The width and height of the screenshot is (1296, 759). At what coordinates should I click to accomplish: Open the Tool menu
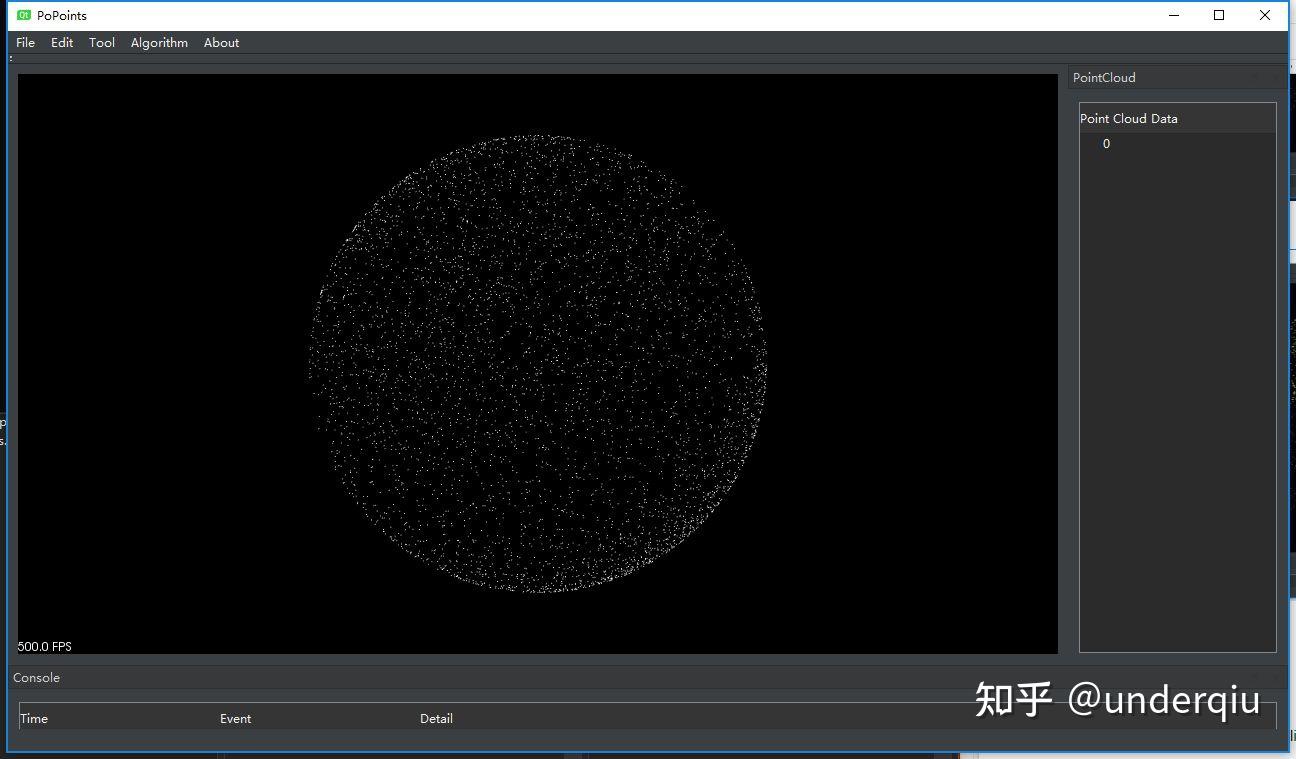(x=101, y=42)
